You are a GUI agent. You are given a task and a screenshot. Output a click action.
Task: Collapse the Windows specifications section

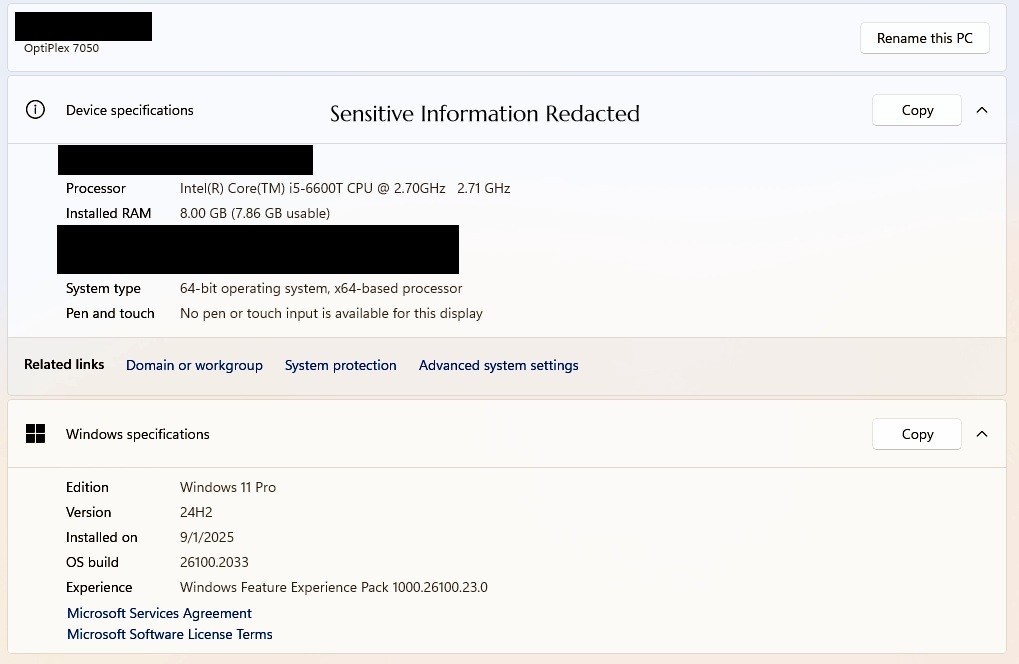click(x=982, y=434)
